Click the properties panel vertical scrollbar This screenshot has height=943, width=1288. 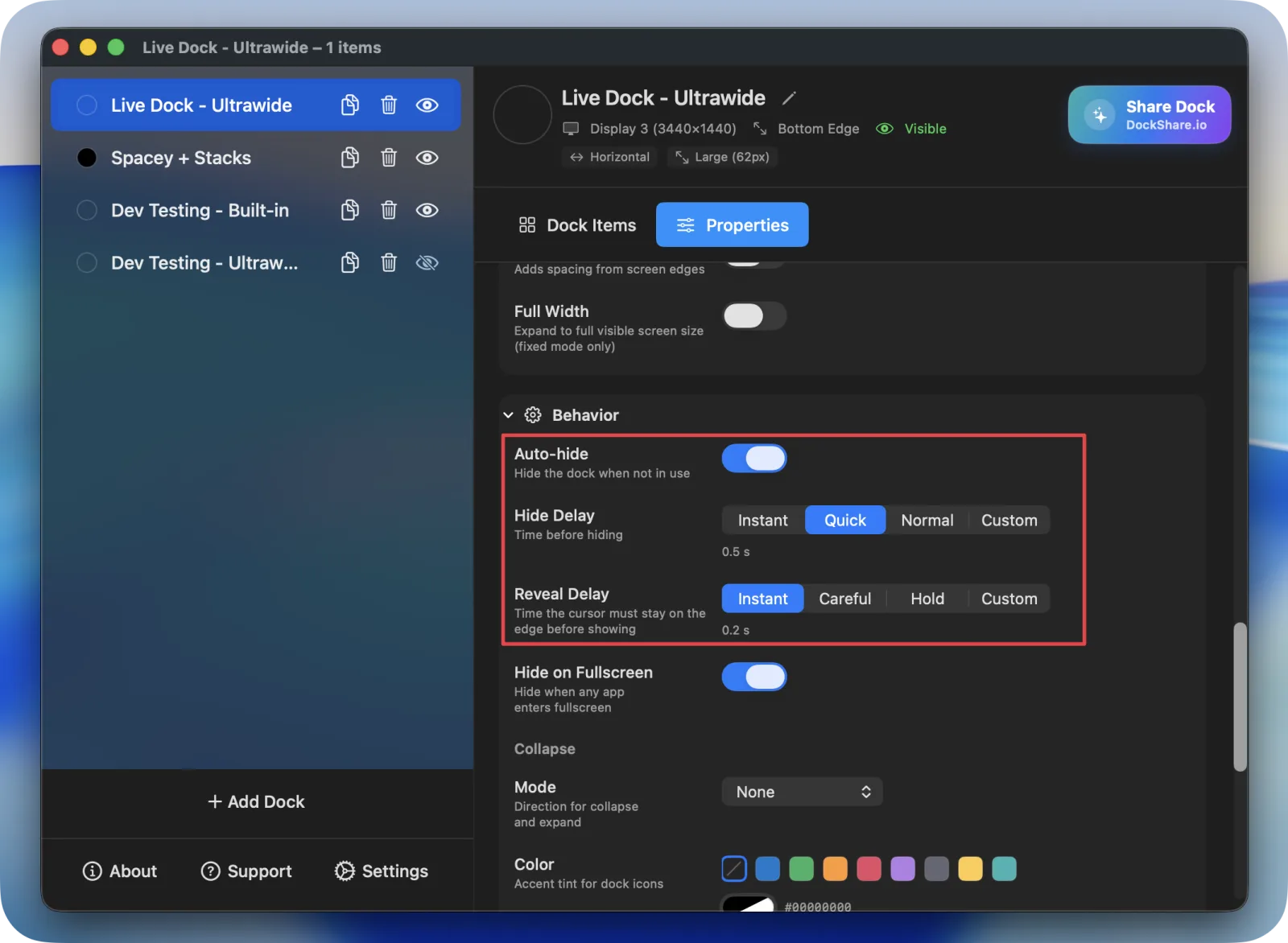coord(1240,697)
